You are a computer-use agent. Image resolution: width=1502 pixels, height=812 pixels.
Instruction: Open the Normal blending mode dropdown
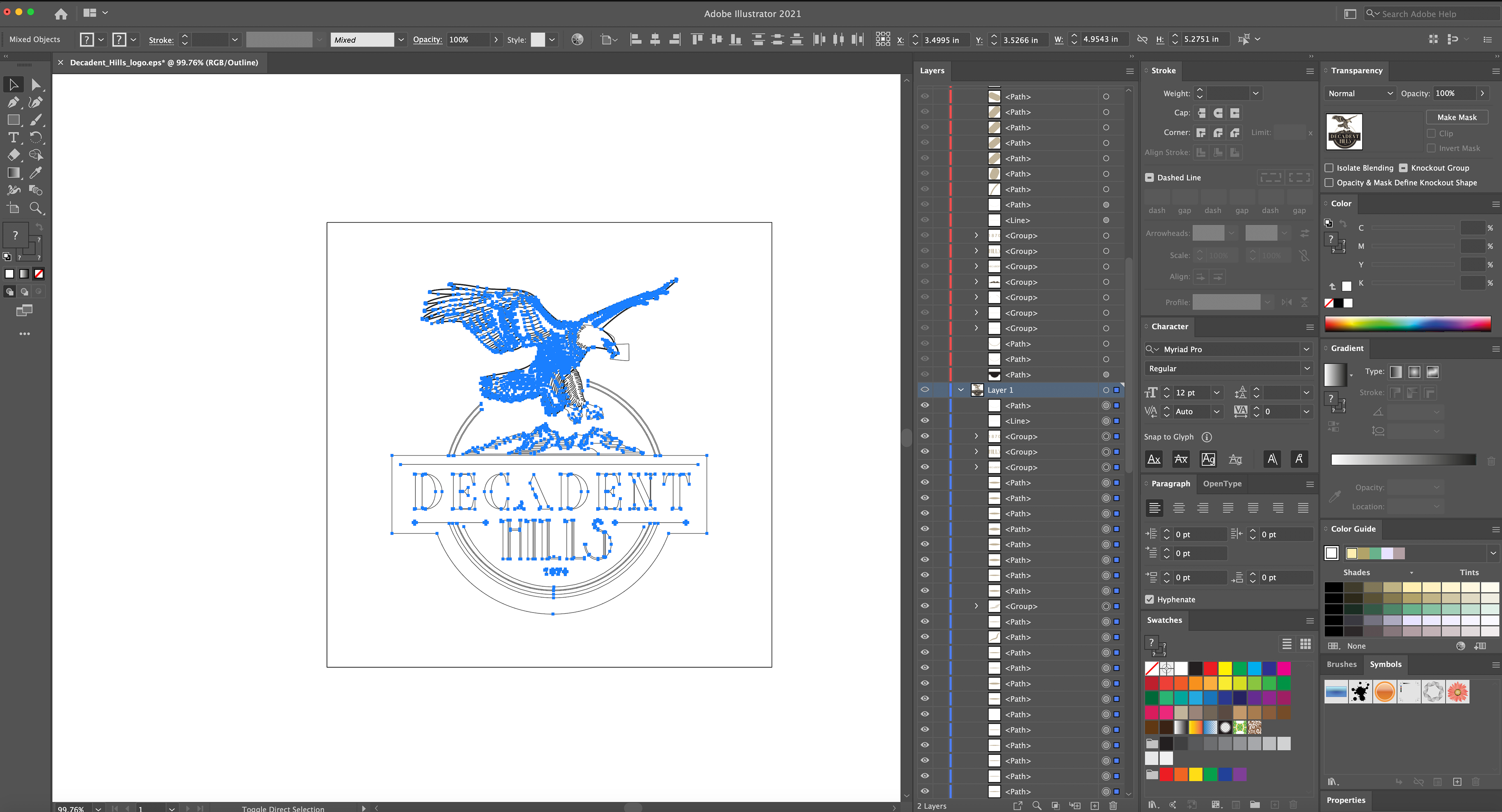(1360, 93)
